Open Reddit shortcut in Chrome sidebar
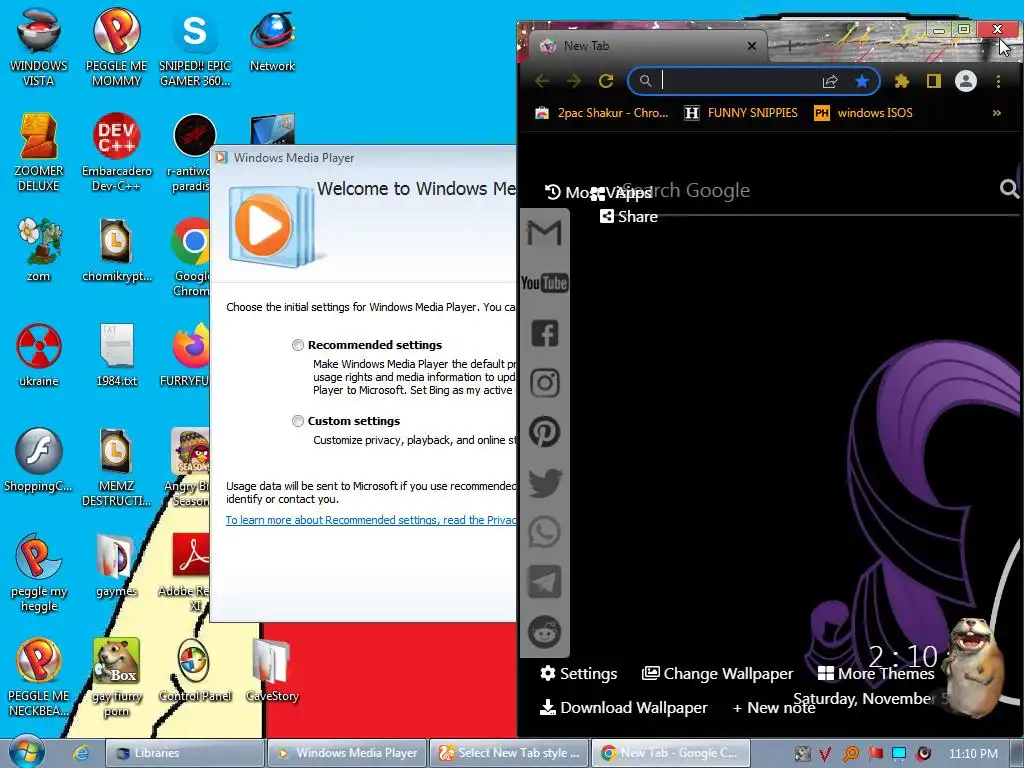1024x768 pixels. pyautogui.click(x=545, y=632)
